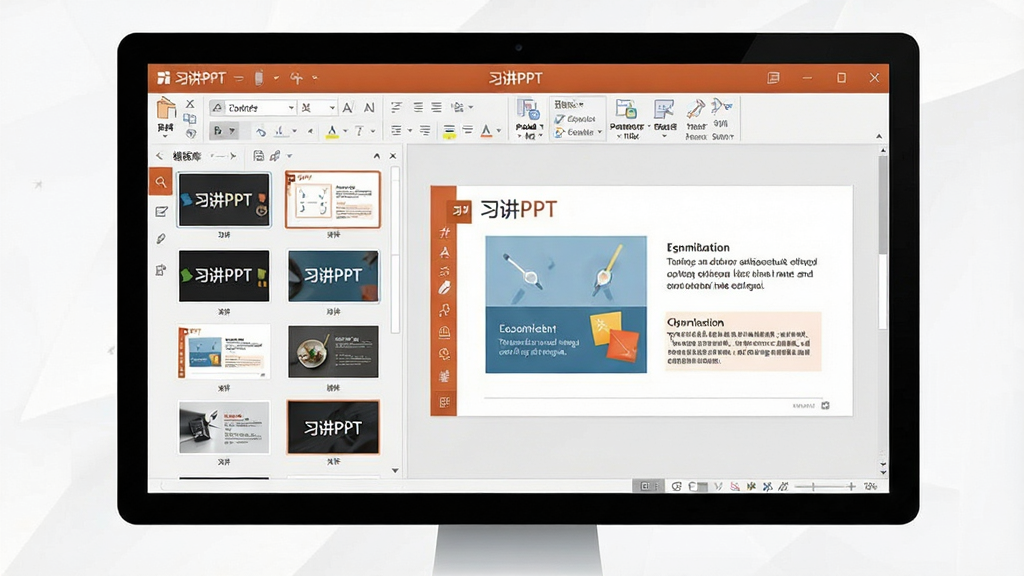Click the zoom percentage in status bar
1024x576 pixels.
point(871,487)
